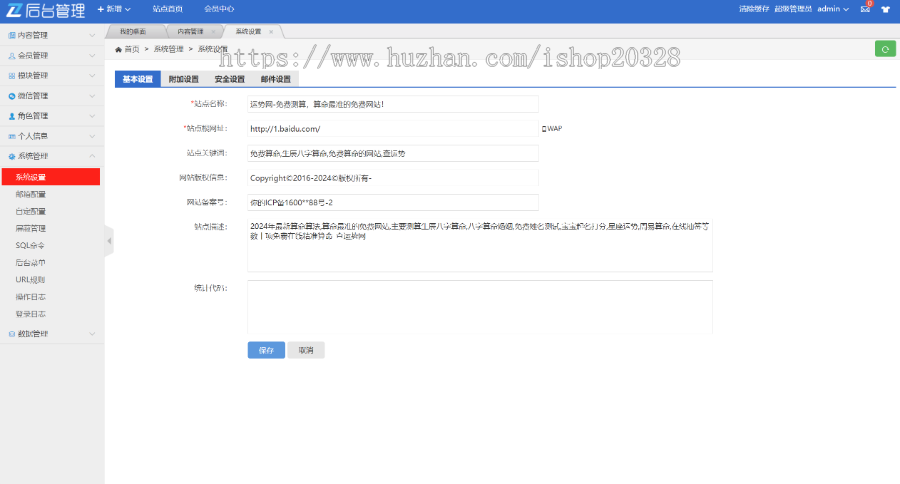The width and height of the screenshot is (900, 484).
Task: Switch to the 内容管理 page tab
Action: tap(190, 32)
